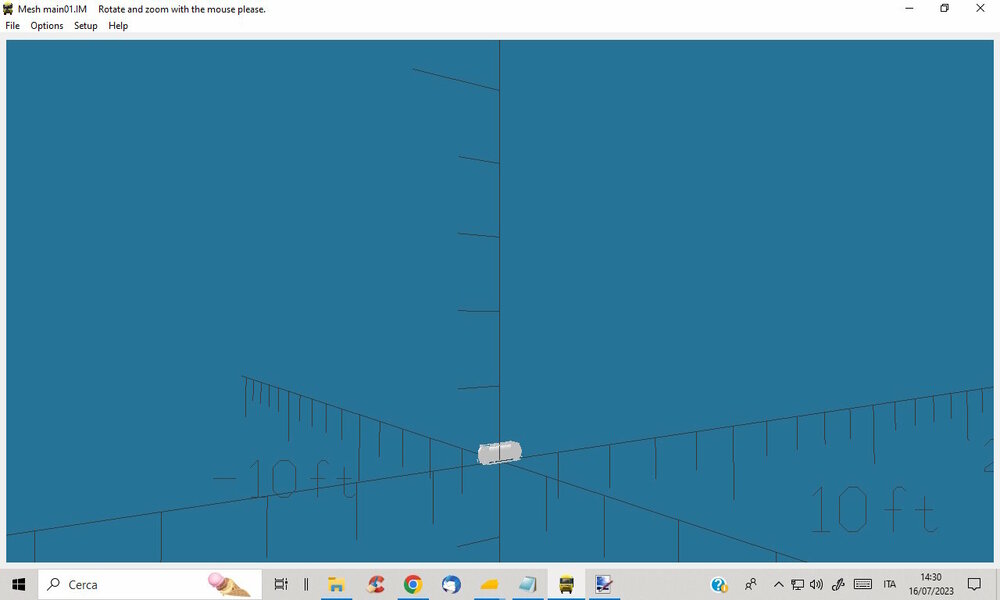1000x600 pixels.
Task: Open CCleaner from the taskbar
Action: (375, 584)
